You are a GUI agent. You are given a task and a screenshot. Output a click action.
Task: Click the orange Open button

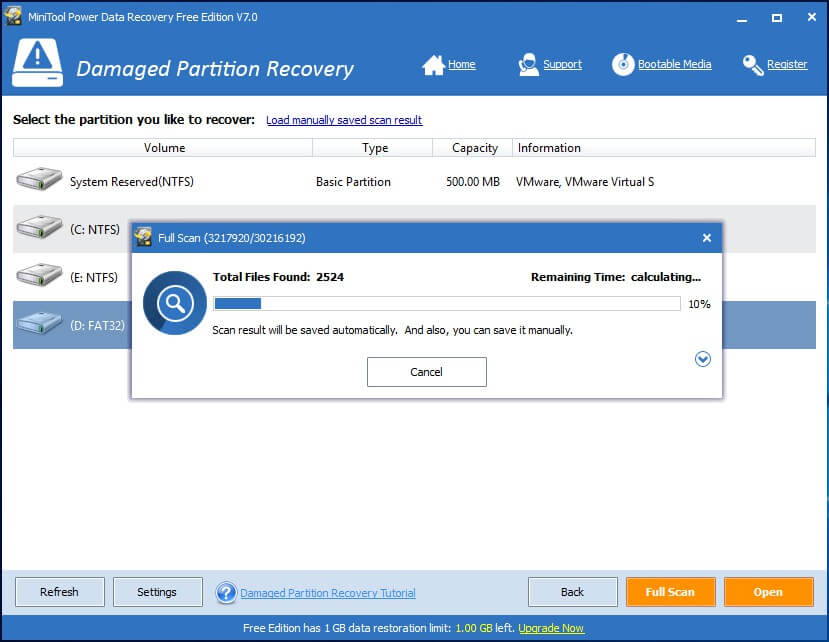pyautogui.click(x=768, y=592)
